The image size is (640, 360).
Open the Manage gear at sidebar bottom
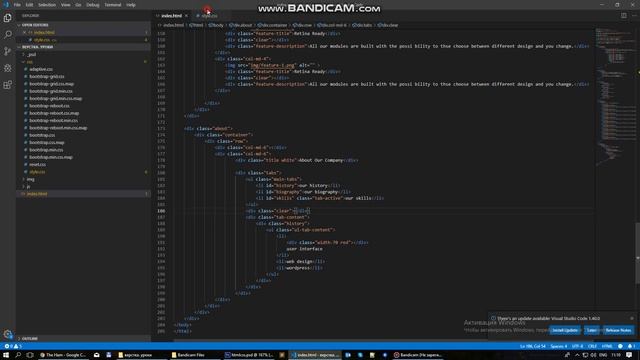tap(7, 334)
